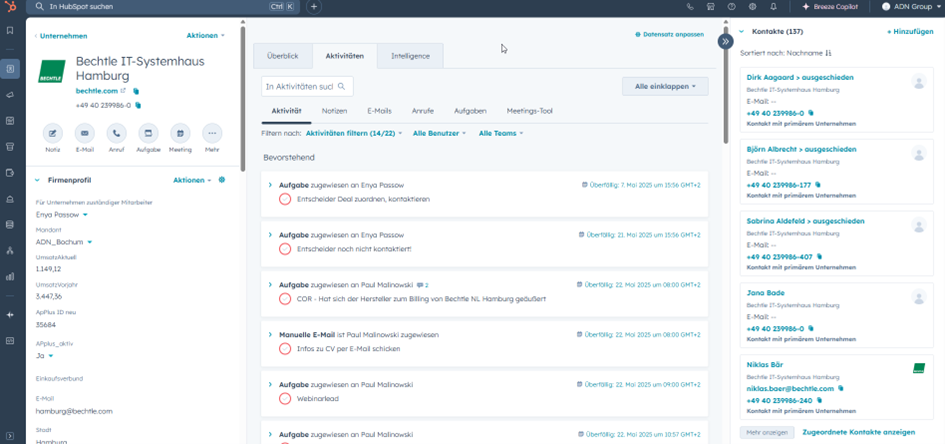Mark 'Entscheider Deal zuordnen, kontaktieren' task complete
945x444 pixels.
pos(285,199)
